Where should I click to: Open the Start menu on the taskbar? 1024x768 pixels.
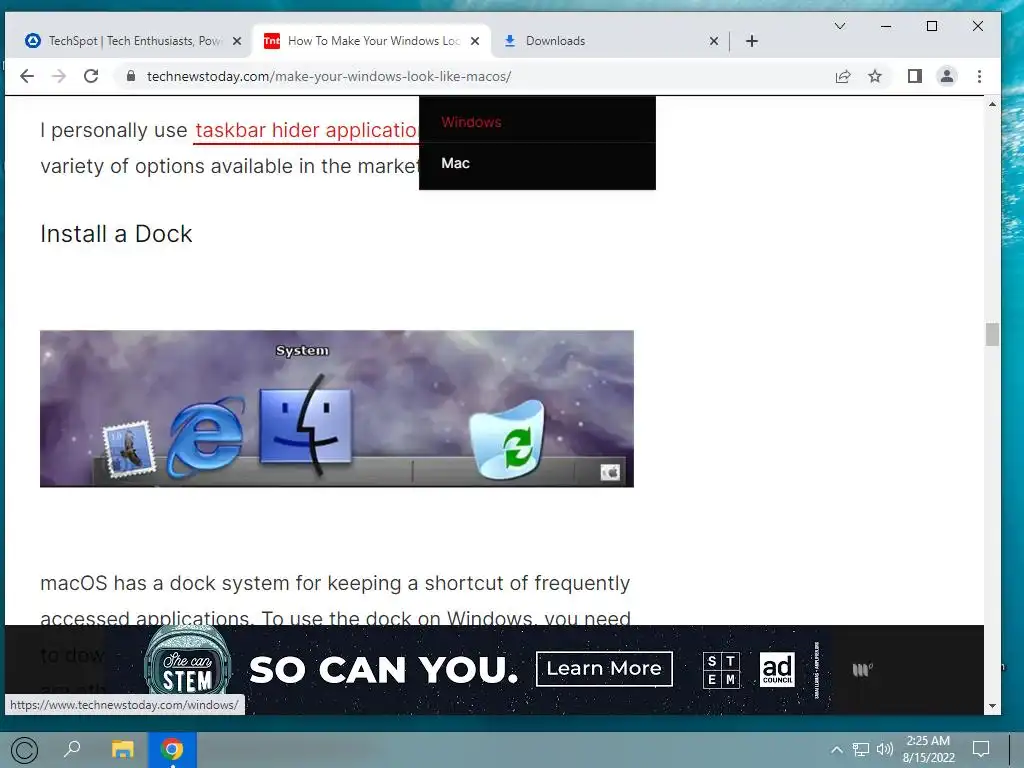[x=24, y=750]
